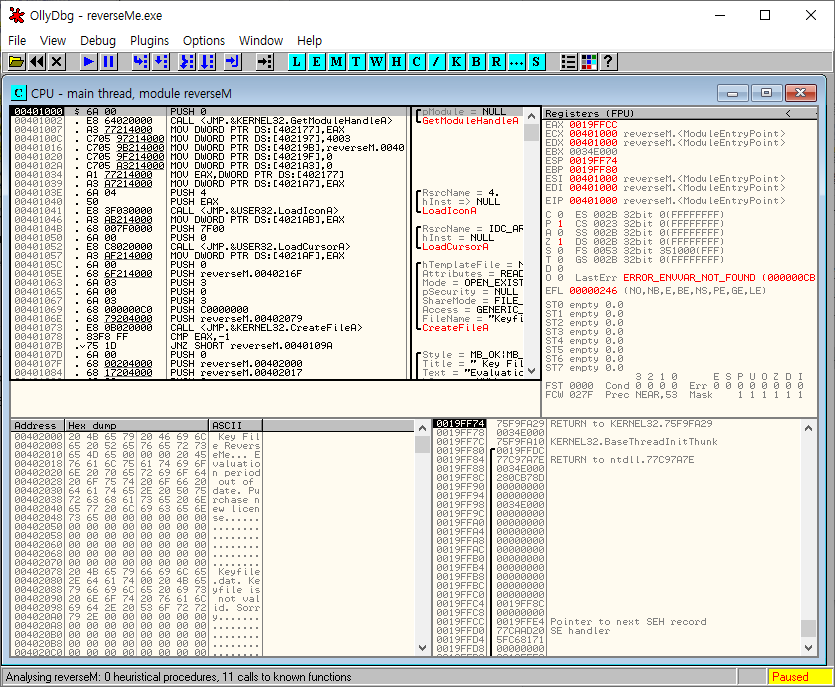Show the Source window (S)
The image size is (835, 687).
click(x=536, y=62)
